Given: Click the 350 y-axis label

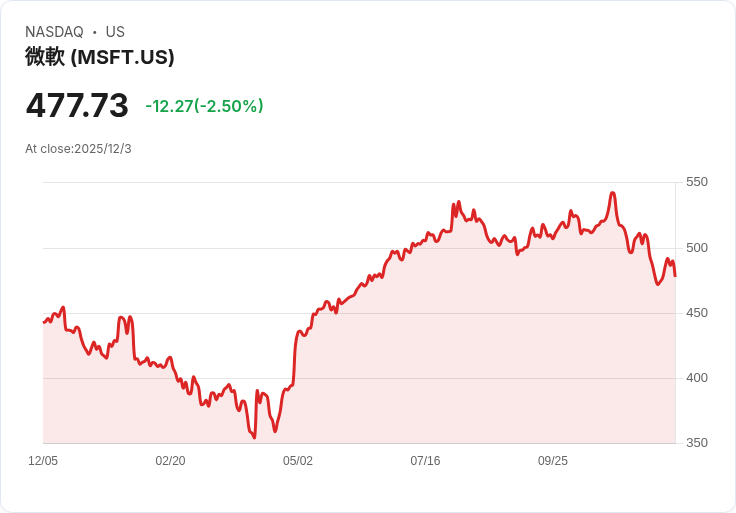Looking at the screenshot, I should [697, 443].
